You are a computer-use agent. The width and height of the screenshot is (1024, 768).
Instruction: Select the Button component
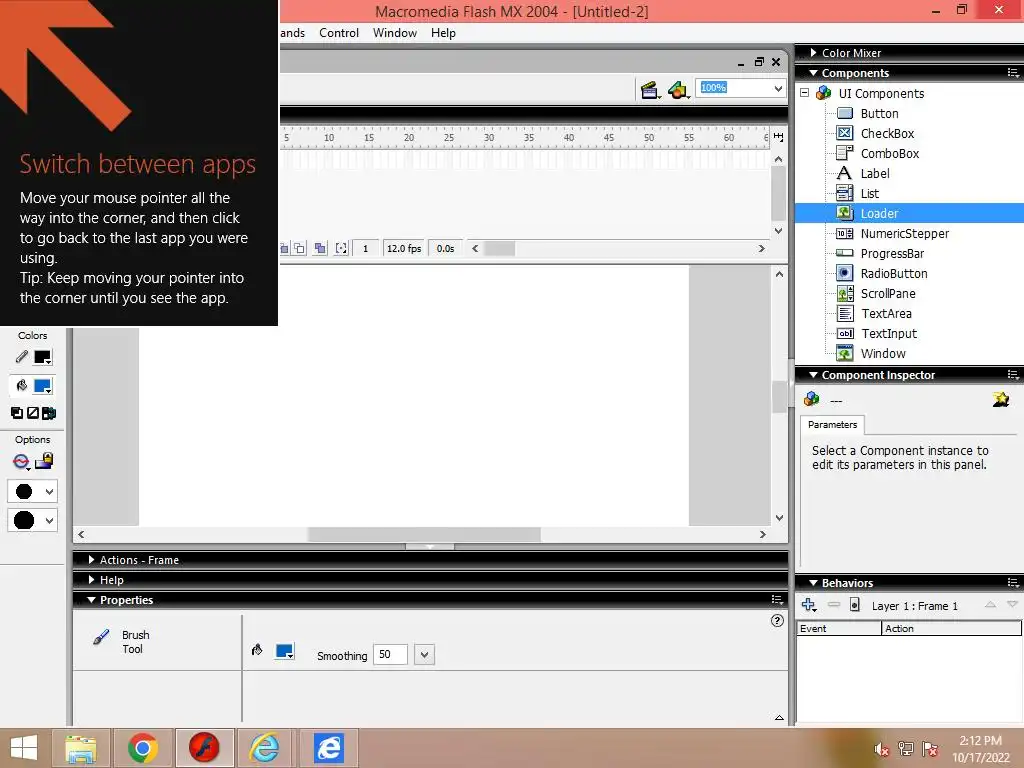(879, 113)
